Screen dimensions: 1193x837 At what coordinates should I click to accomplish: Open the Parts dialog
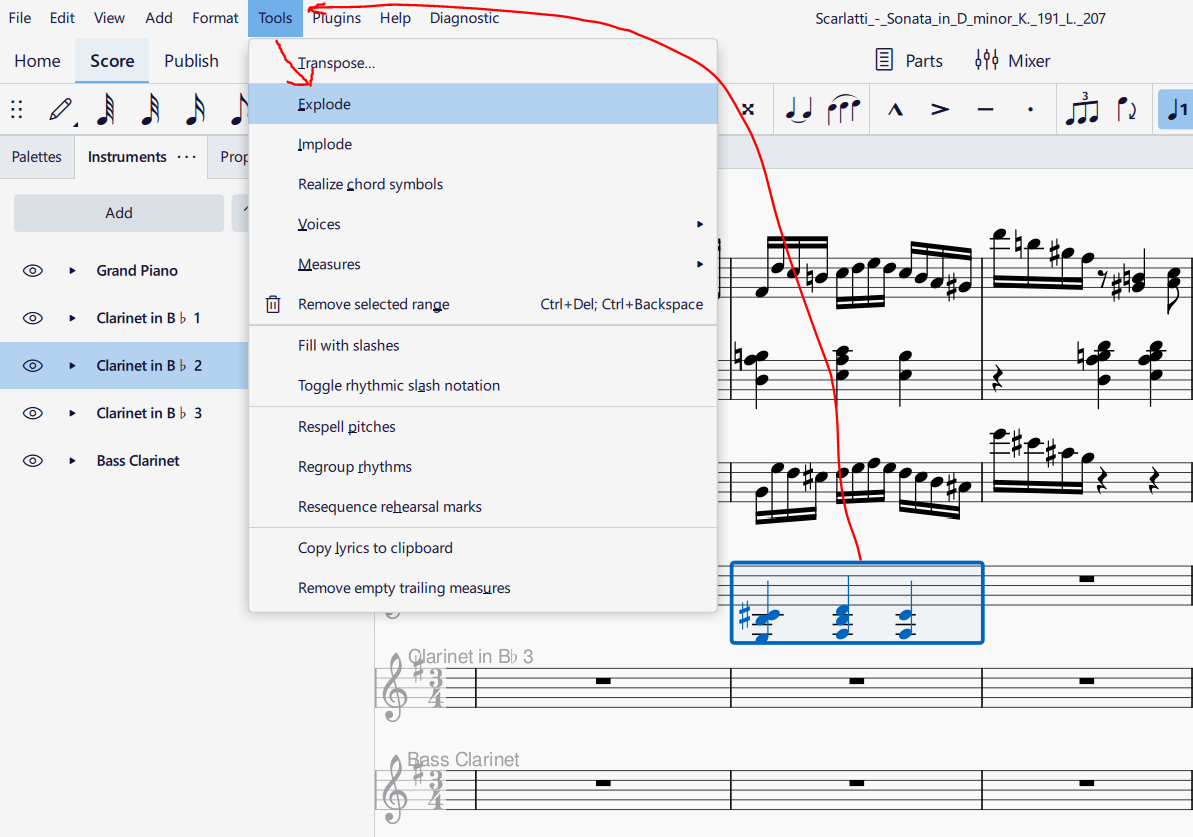[x=908, y=60]
